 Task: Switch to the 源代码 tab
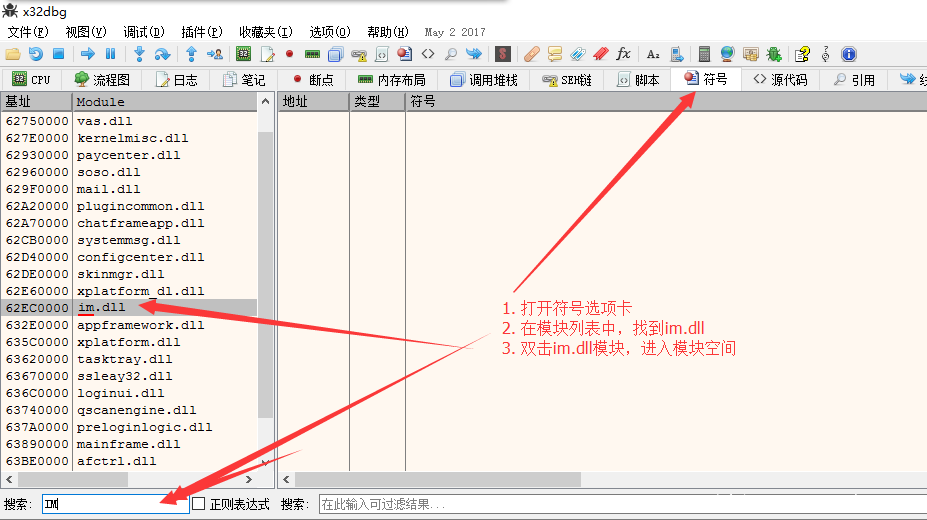[x=780, y=80]
